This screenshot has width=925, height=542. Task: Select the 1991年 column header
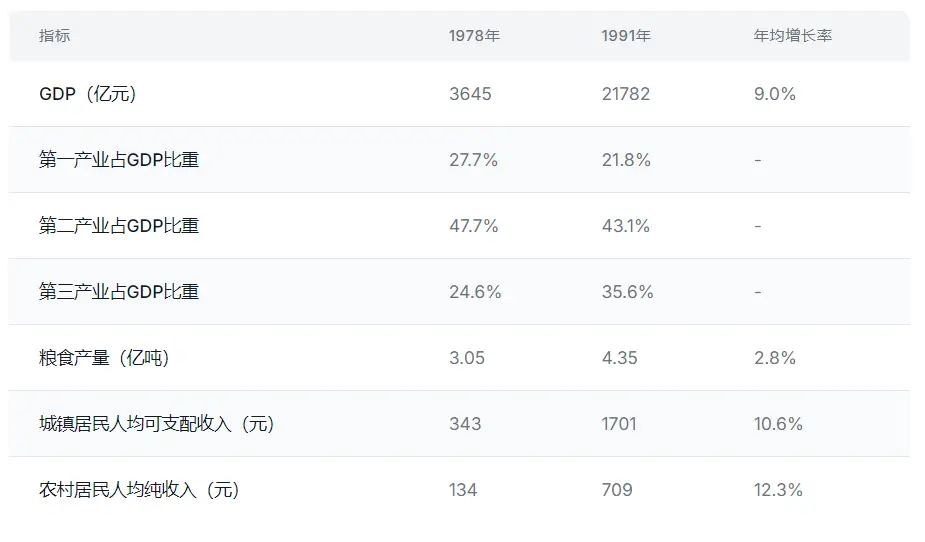click(626, 36)
